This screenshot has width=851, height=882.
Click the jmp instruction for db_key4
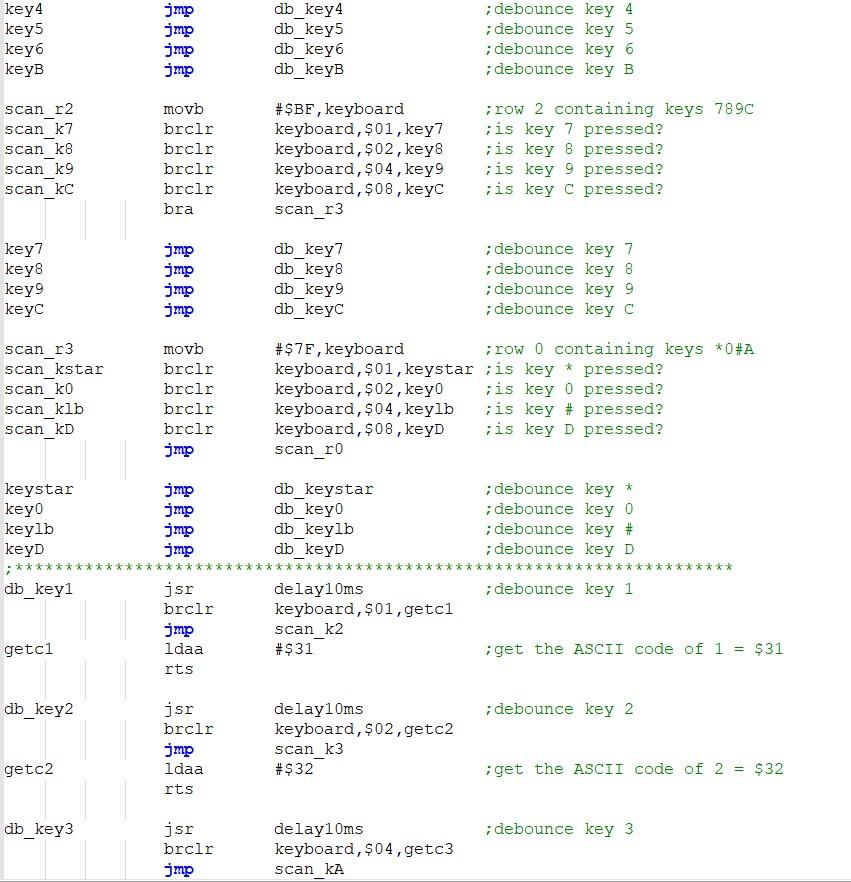pyautogui.click(x=178, y=9)
